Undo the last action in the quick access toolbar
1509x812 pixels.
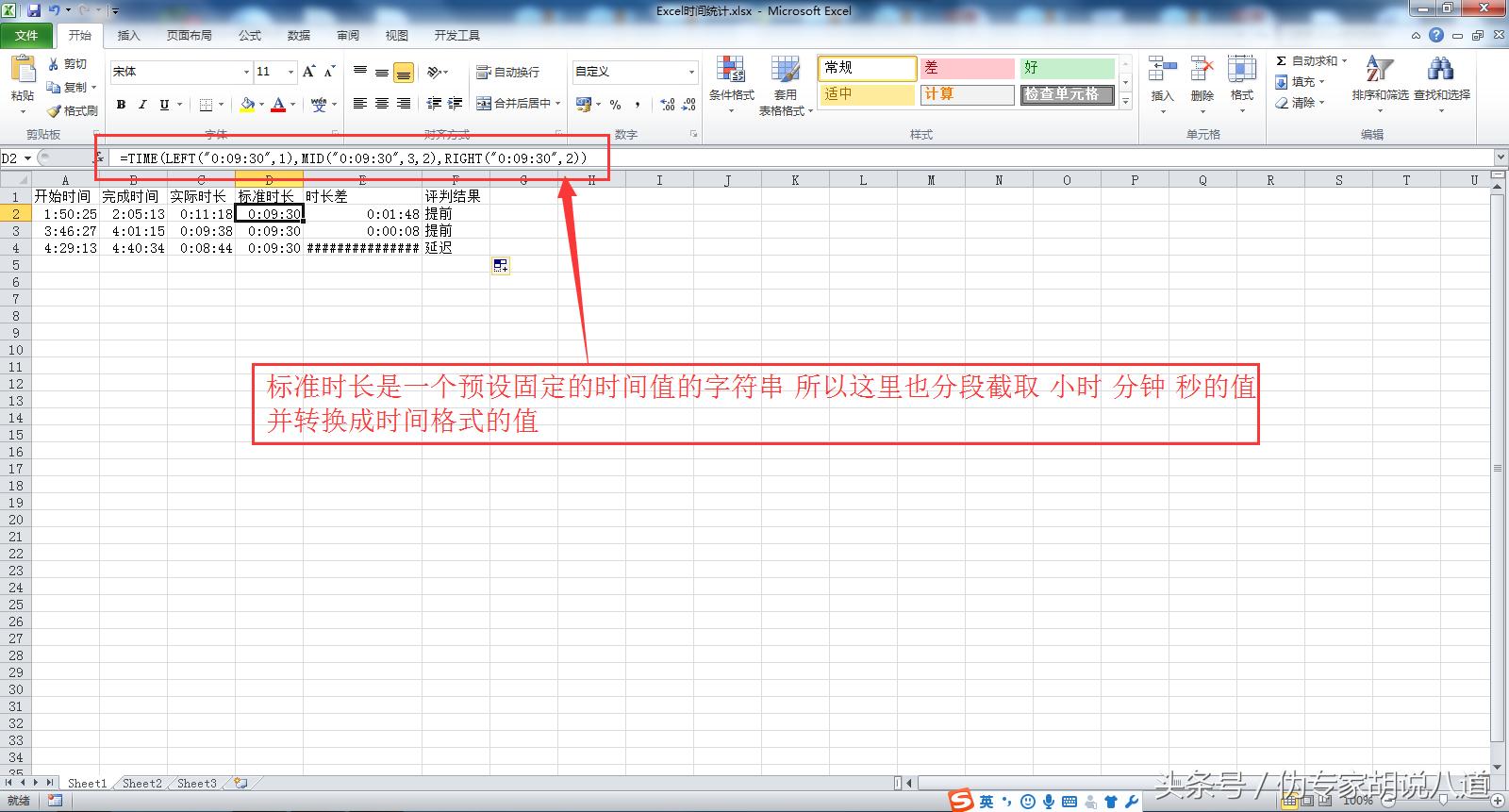pos(54,10)
